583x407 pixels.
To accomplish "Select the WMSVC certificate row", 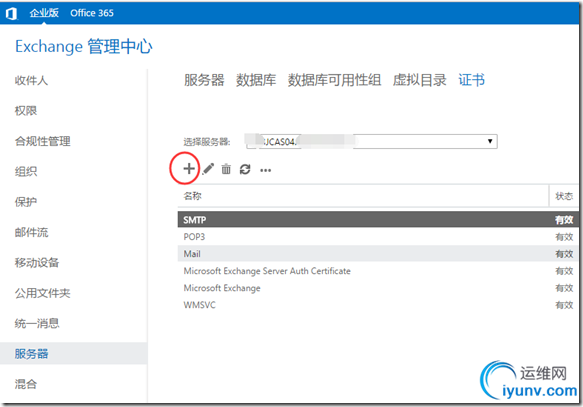I will [x=378, y=305].
